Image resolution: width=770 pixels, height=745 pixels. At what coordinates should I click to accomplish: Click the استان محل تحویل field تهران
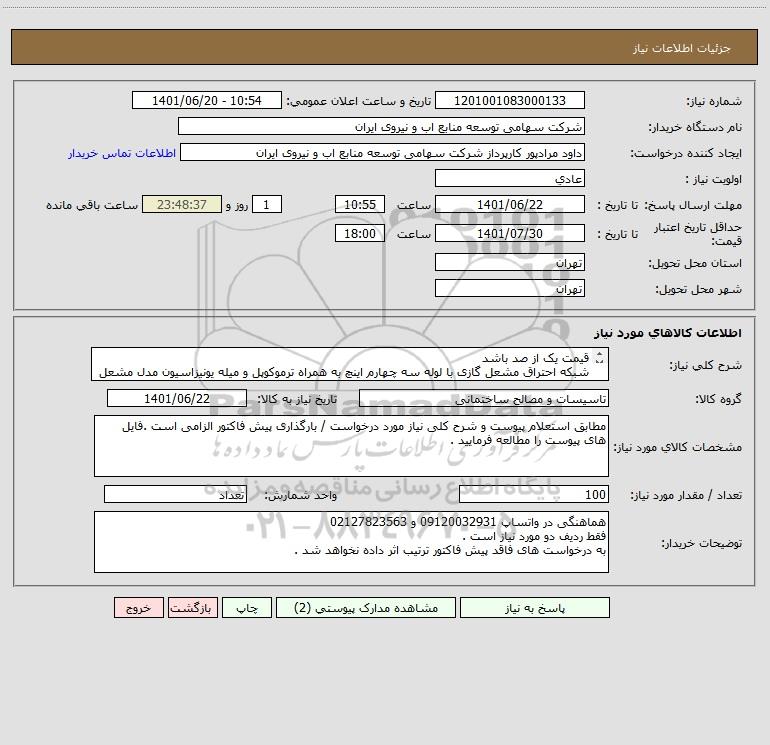click(x=510, y=262)
